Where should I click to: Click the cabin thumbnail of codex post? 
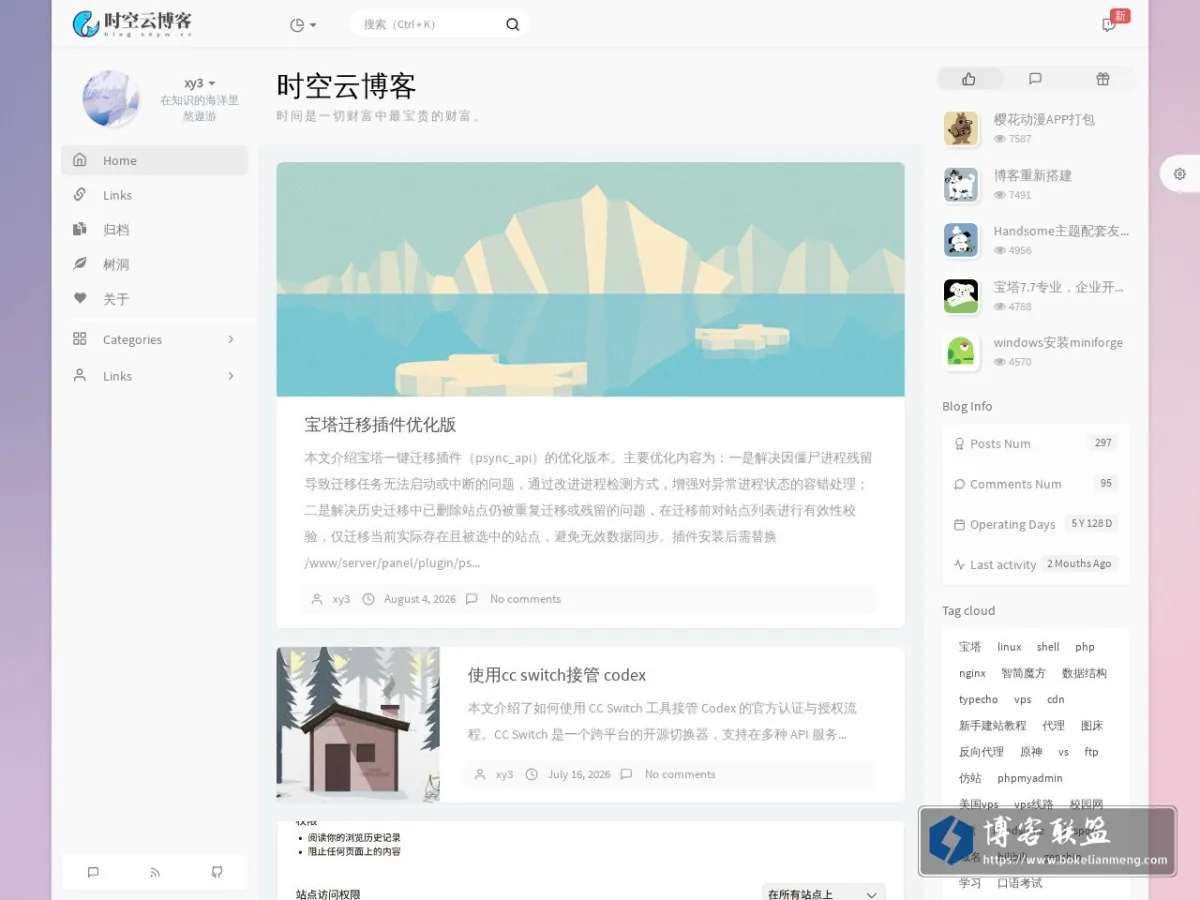[x=358, y=724]
